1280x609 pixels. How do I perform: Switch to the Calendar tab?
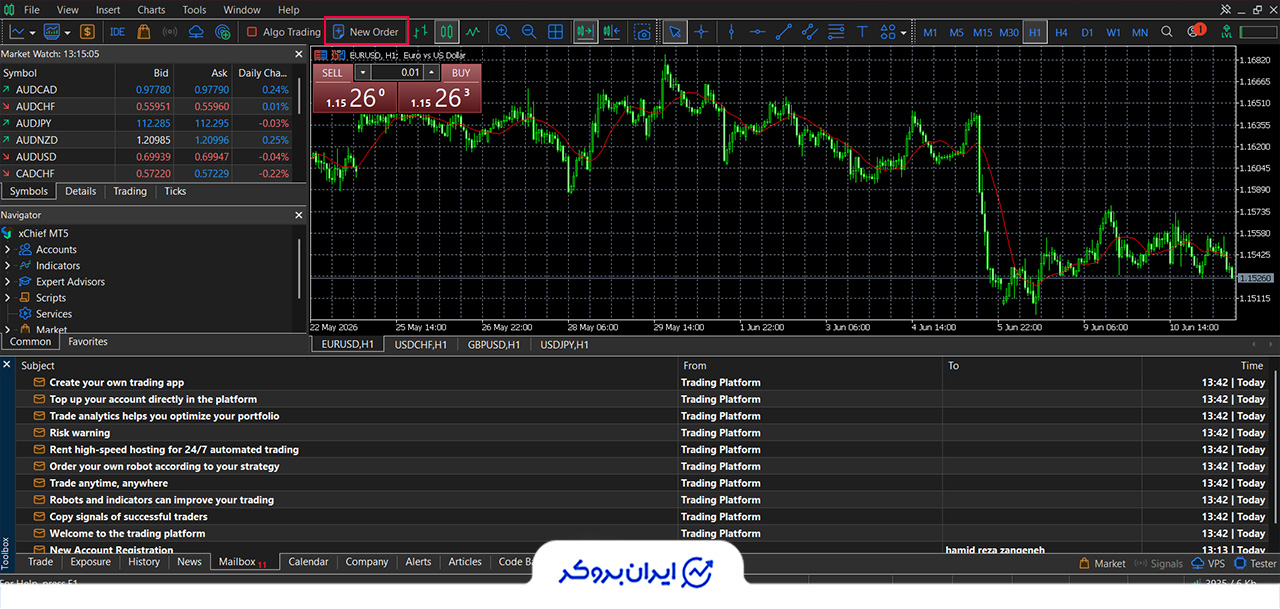pos(308,562)
